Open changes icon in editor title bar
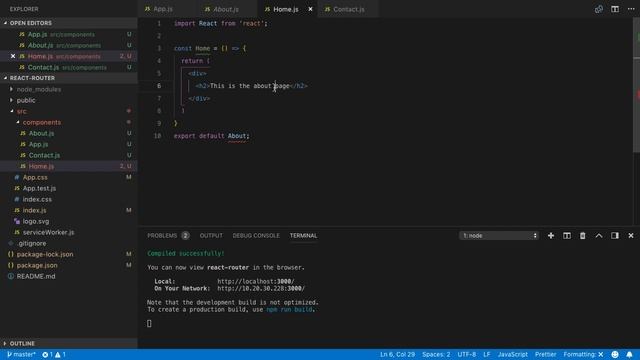 pyautogui.click(x=598, y=9)
